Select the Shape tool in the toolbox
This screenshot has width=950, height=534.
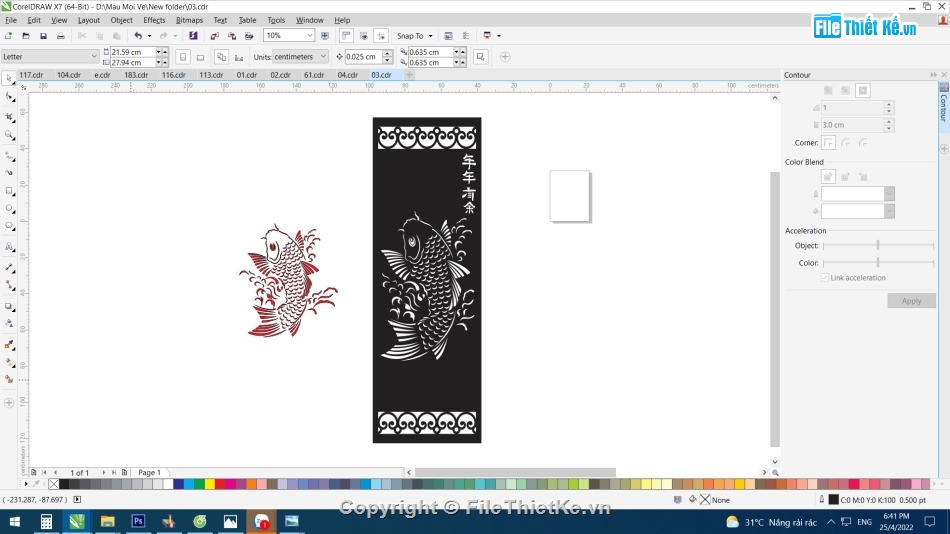pyautogui.click(x=9, y=97)
